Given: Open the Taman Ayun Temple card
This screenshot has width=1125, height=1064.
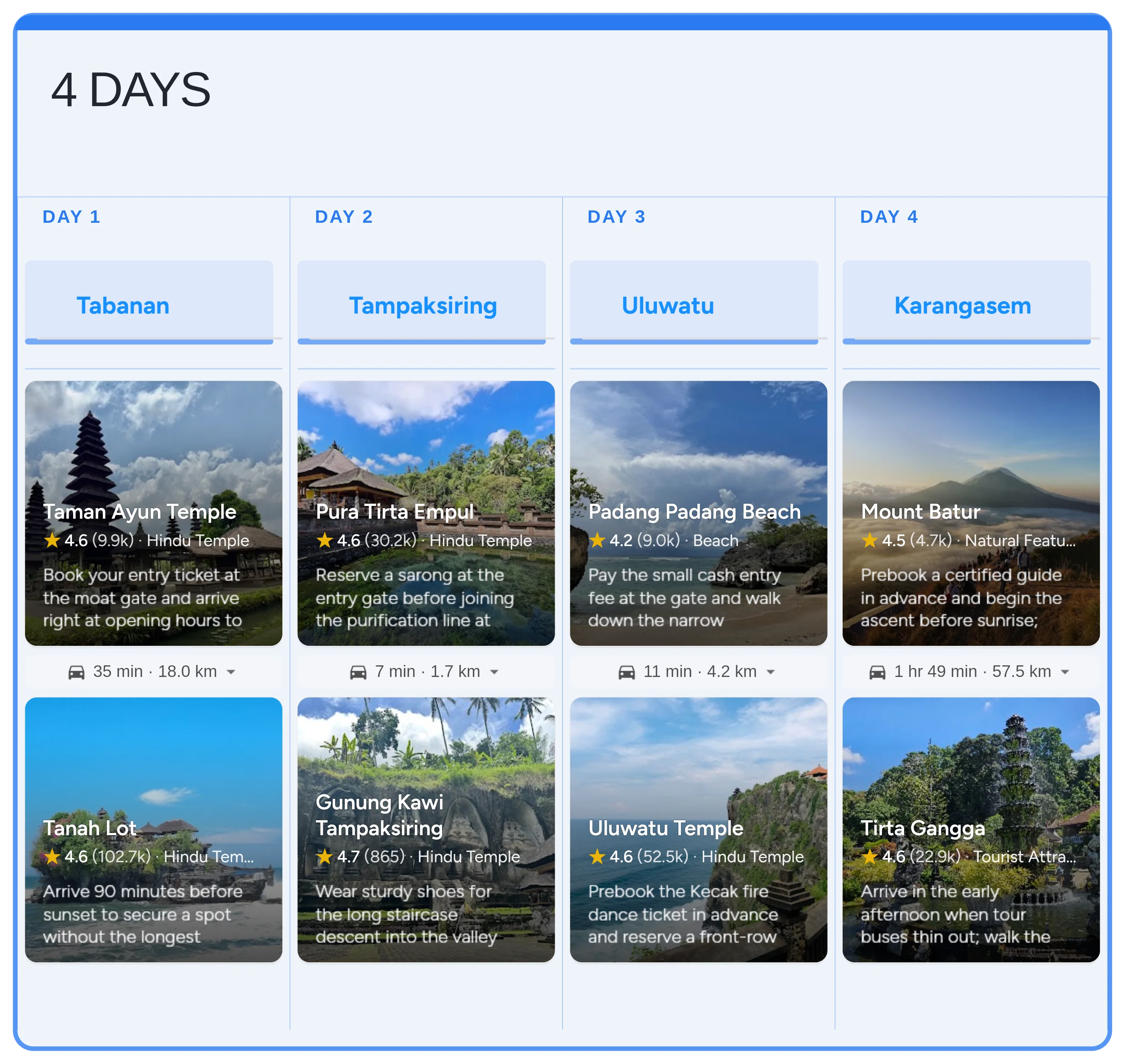Looking at the screenshot, I should [x=154, y=513].
